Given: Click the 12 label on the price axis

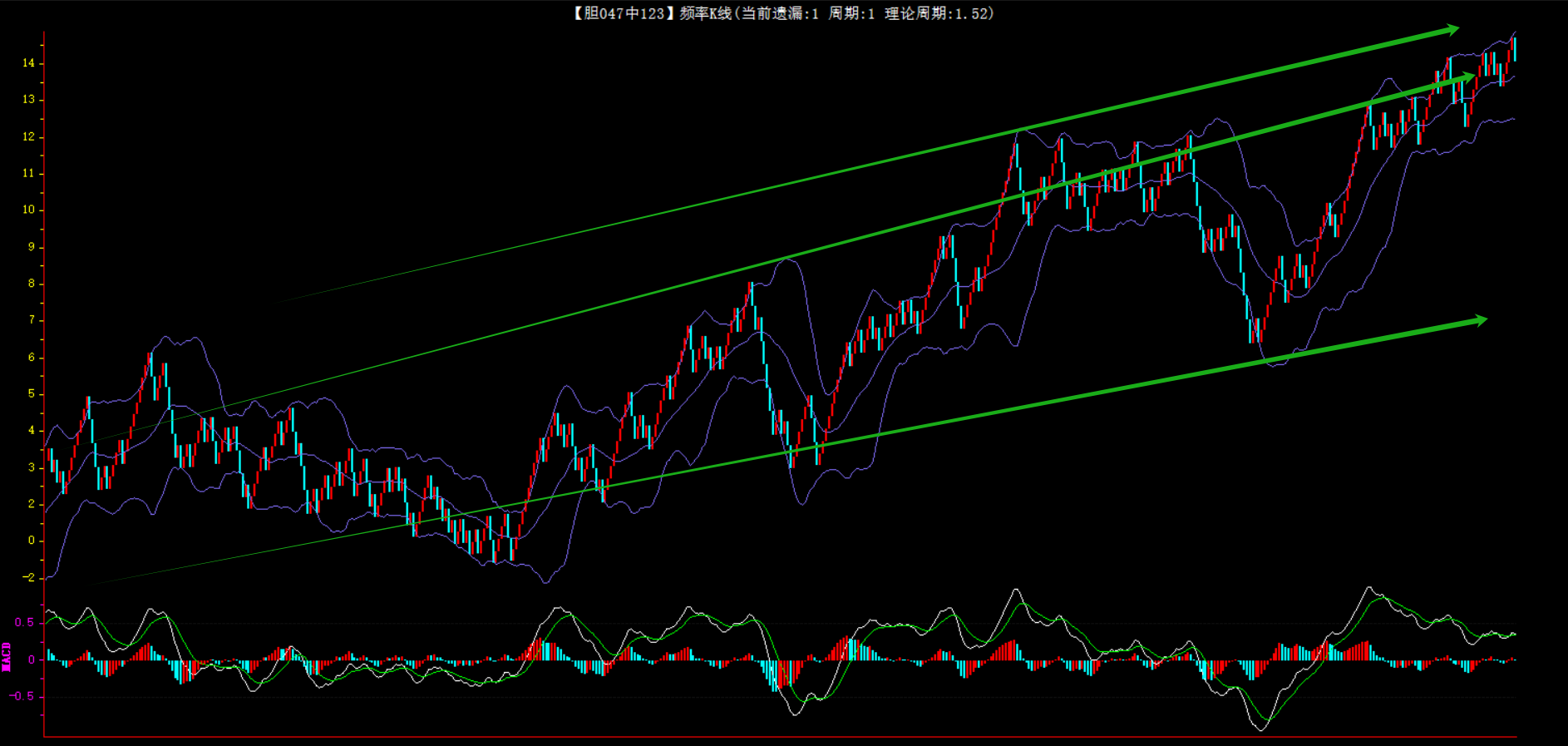Looking at the screenshot, I should pyautogui.click(x=29, y=136).
